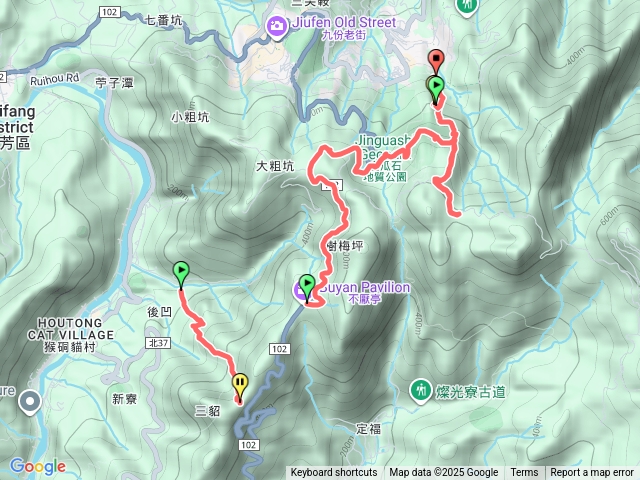This screenshot has width=640, height=480.
Task: Click the 燦光寮古道 place label
Action: click(x=471, y=392)
